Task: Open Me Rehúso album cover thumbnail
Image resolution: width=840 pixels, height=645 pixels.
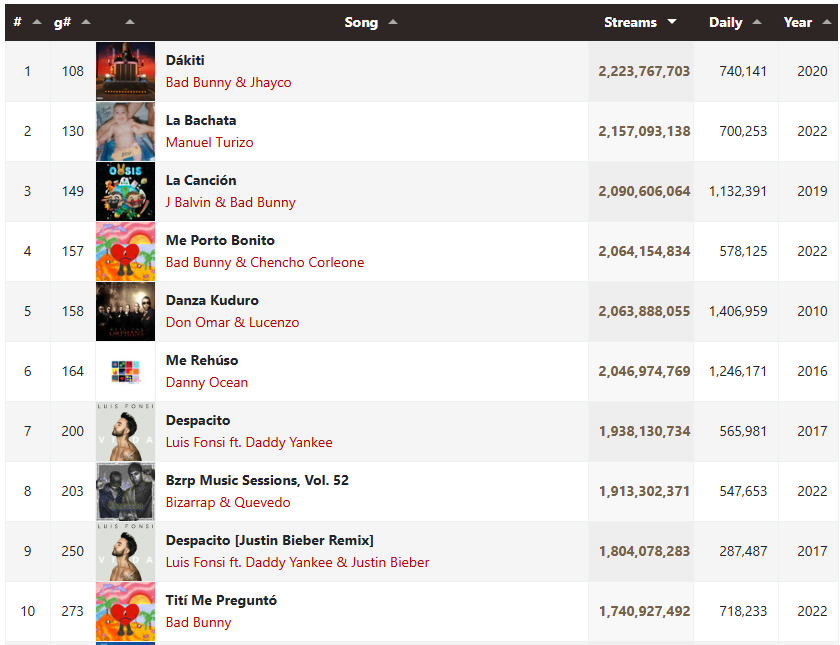Action: [x=125, y=371]
